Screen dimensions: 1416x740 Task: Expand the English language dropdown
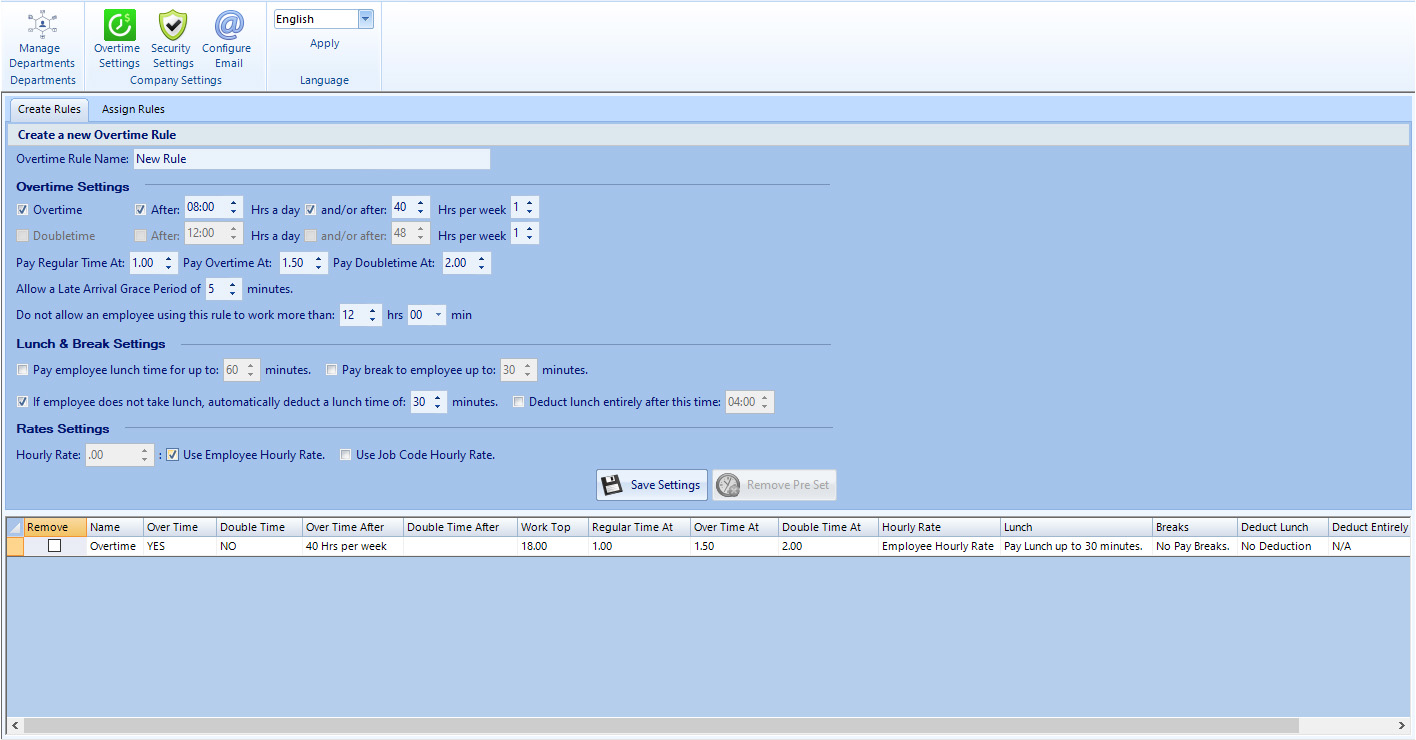coord(365,19)
